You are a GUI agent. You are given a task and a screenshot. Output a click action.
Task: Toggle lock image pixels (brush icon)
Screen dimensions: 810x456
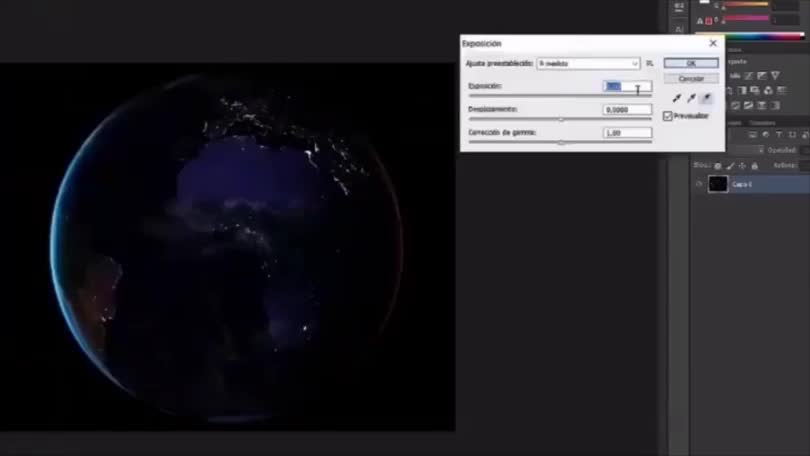(730, 166)
